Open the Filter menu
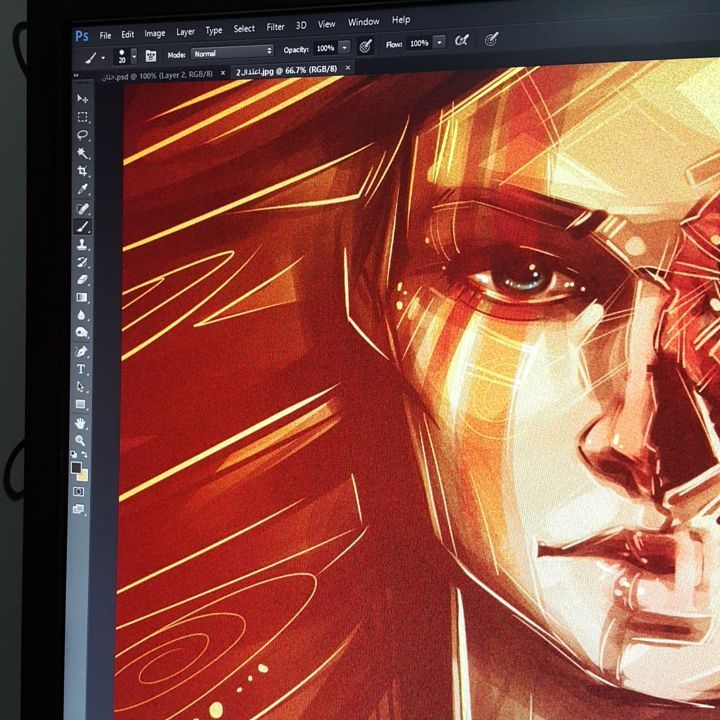 coord(276,27)
